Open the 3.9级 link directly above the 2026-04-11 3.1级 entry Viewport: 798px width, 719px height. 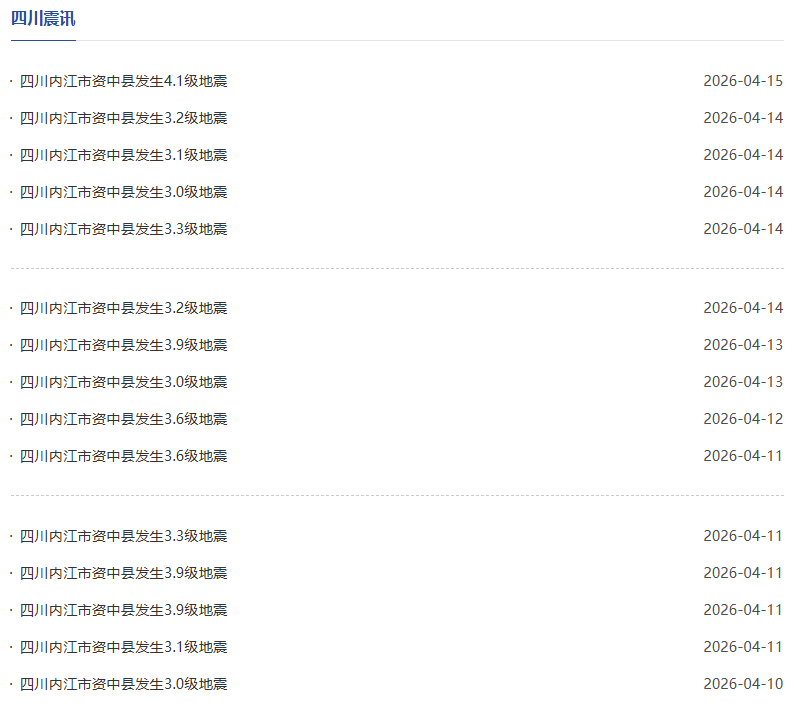[123, 610]
